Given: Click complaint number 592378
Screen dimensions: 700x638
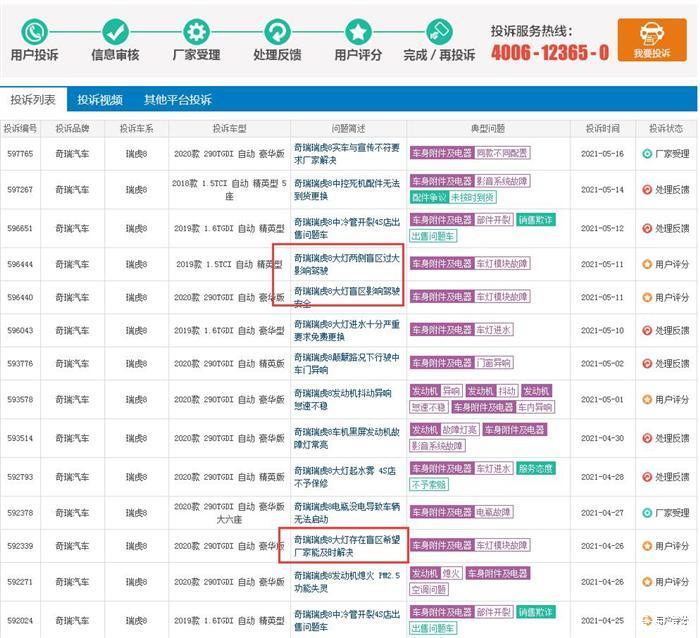Looking at the screenshot, I should tap(20, 513).
